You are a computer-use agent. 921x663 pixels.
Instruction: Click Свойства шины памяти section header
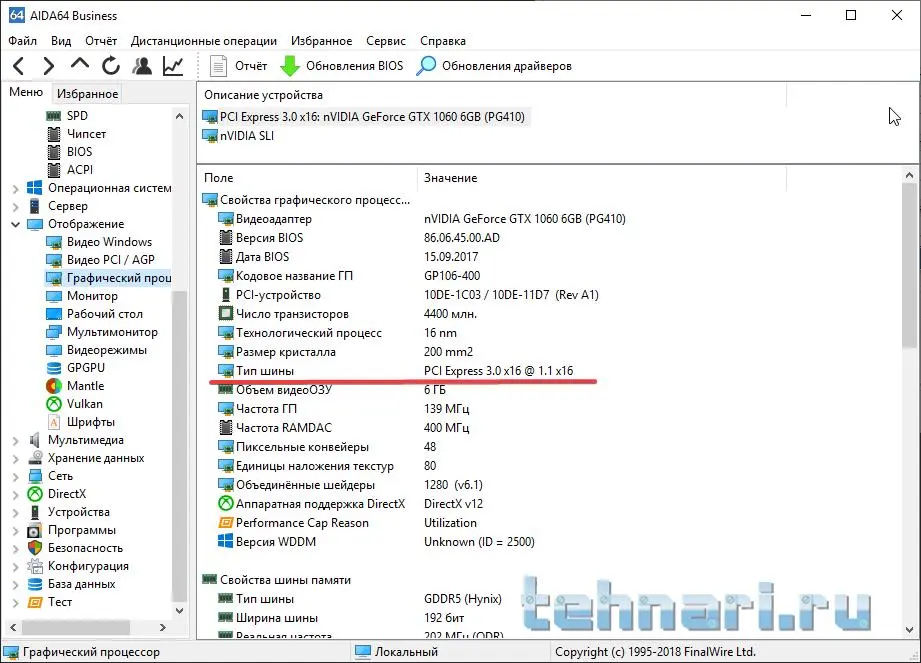pyautogui.click(x=277, y=580)
